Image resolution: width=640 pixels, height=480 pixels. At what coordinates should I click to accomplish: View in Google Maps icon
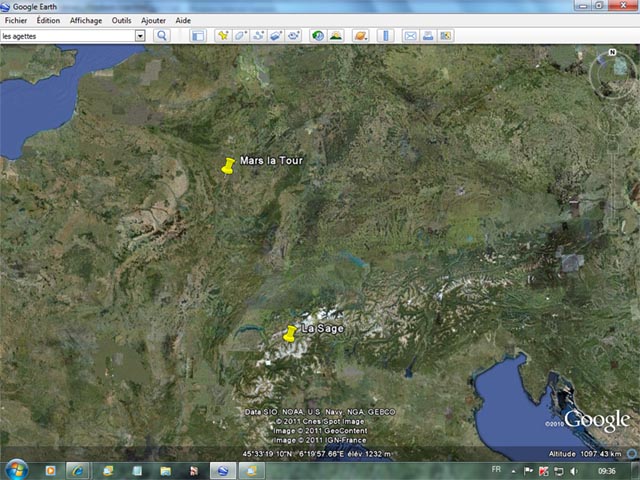445,36
